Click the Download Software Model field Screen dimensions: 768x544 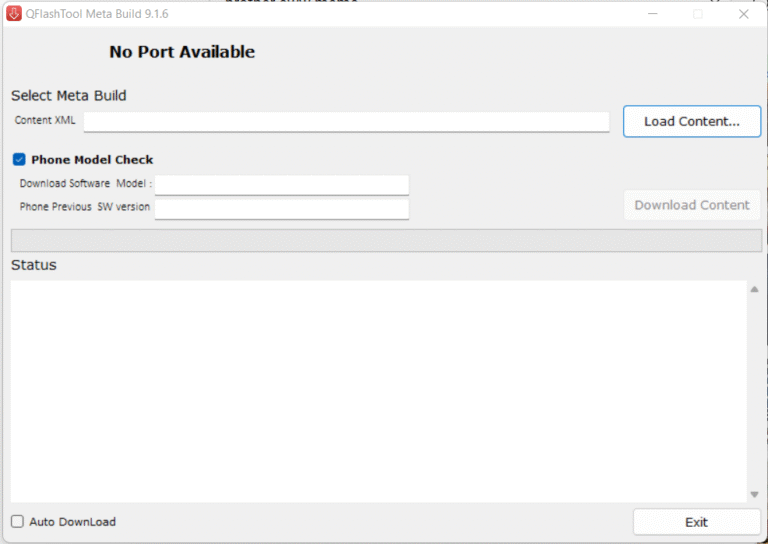tap(281, 184)
